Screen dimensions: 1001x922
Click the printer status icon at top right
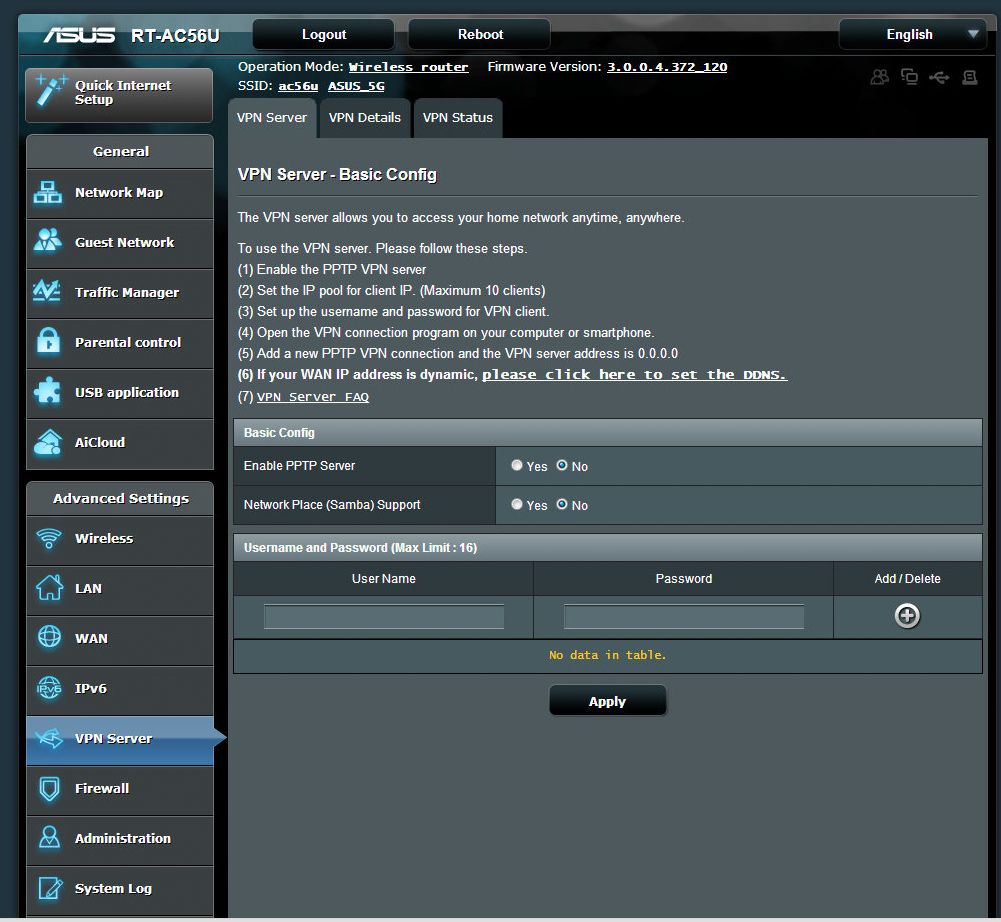click(x=970, y=77)
